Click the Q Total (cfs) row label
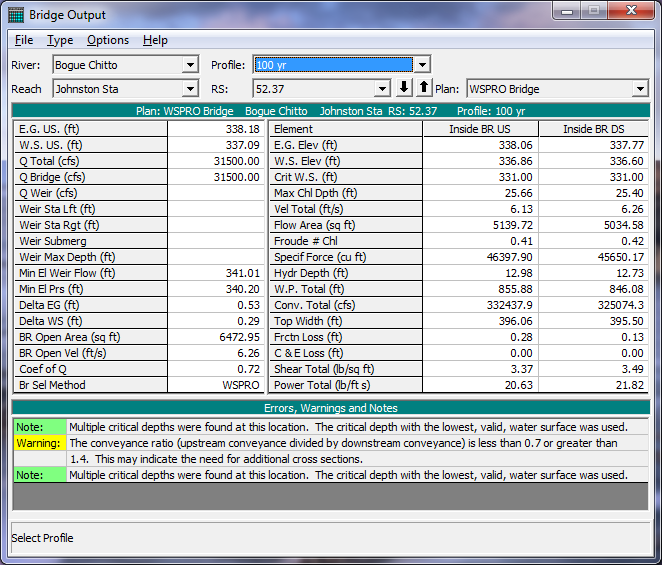 pos(91,161)
